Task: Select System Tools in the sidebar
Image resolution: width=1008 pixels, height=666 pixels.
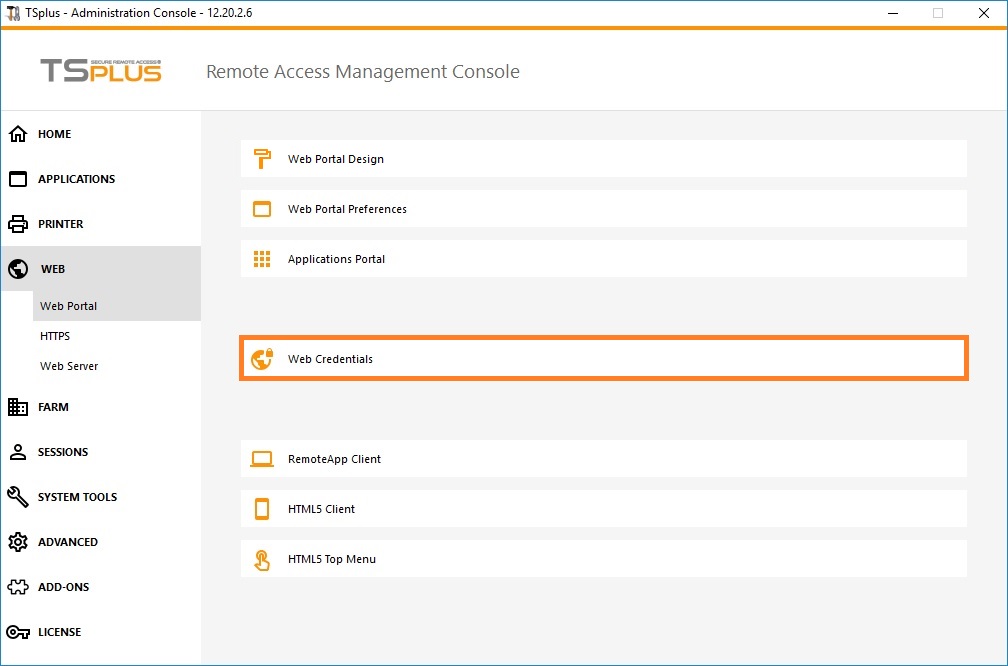Action: (77, 497)
